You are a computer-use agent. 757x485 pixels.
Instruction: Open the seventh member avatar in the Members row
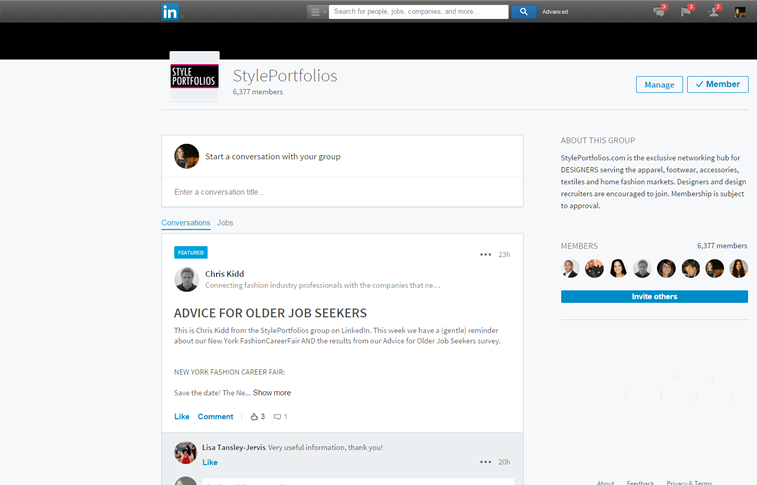coord(715,269)
